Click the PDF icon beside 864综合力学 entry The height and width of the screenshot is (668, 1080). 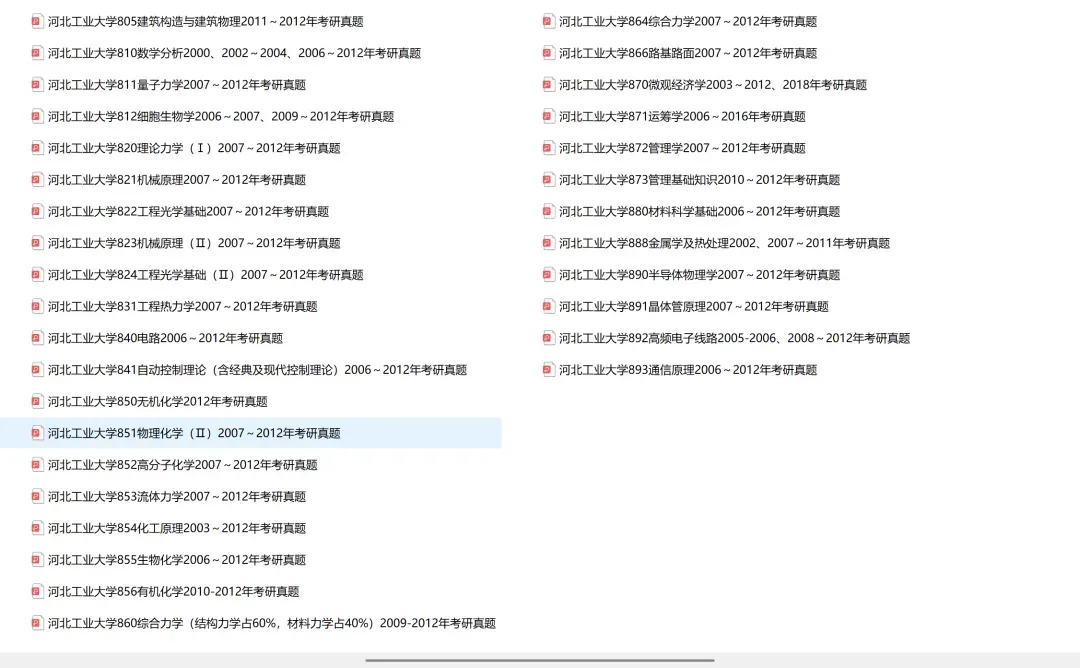click(547, 20)
